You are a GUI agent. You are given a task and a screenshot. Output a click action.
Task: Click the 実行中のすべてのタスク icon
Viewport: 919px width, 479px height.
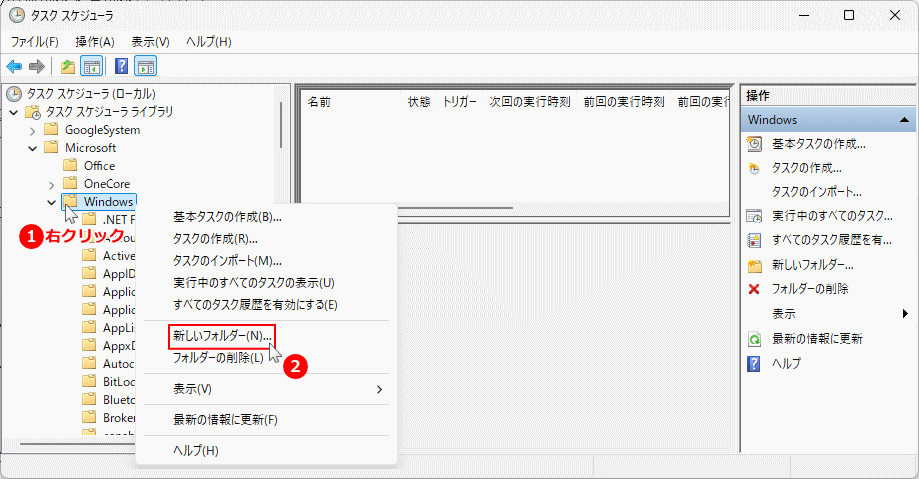coord(754,216)
